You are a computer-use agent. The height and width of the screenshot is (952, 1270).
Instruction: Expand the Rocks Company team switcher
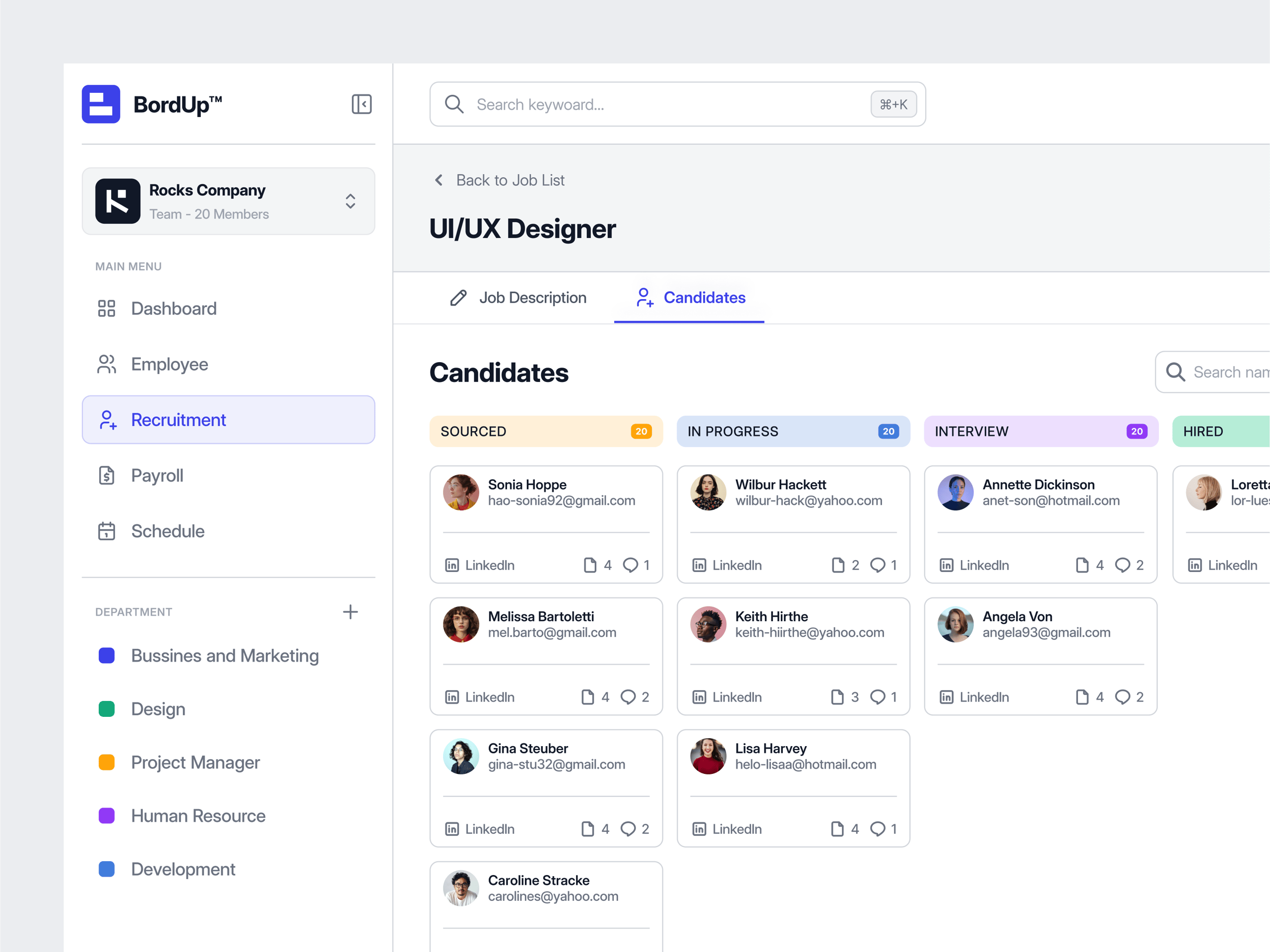[350, 201]
